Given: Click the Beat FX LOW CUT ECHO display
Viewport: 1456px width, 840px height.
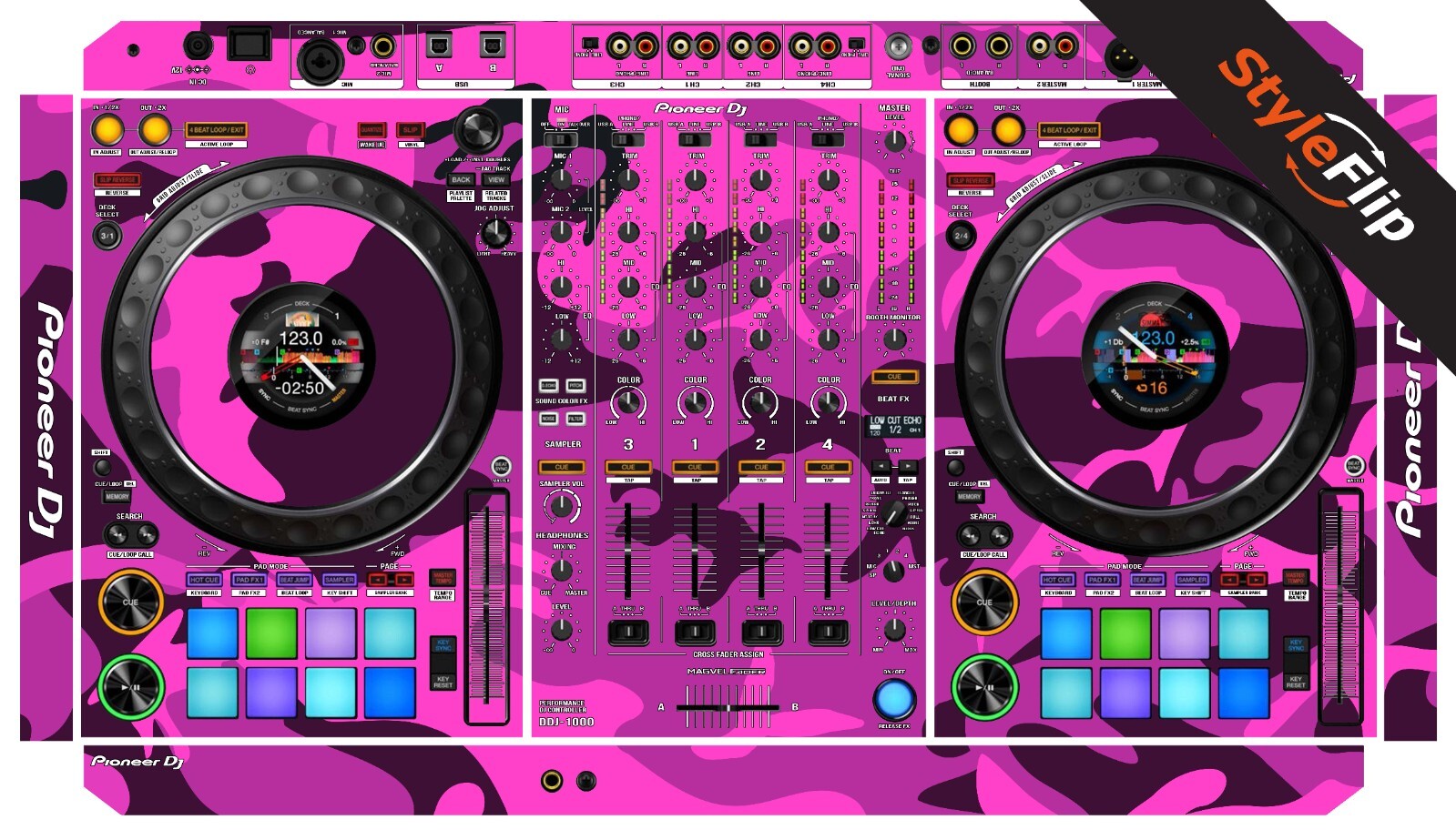Looking at the screenshot, I should click(894, 425).
